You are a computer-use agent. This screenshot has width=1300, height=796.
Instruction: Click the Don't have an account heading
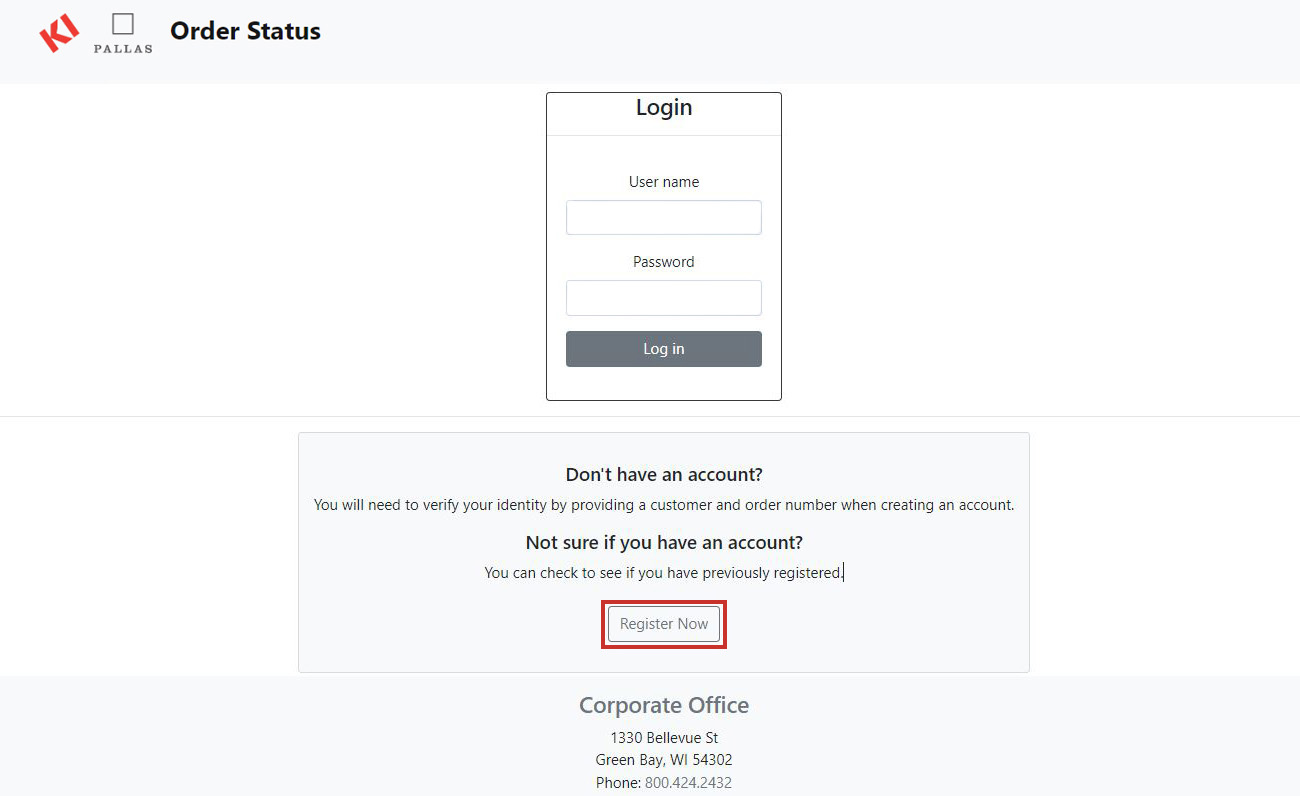tap(663, 474)
